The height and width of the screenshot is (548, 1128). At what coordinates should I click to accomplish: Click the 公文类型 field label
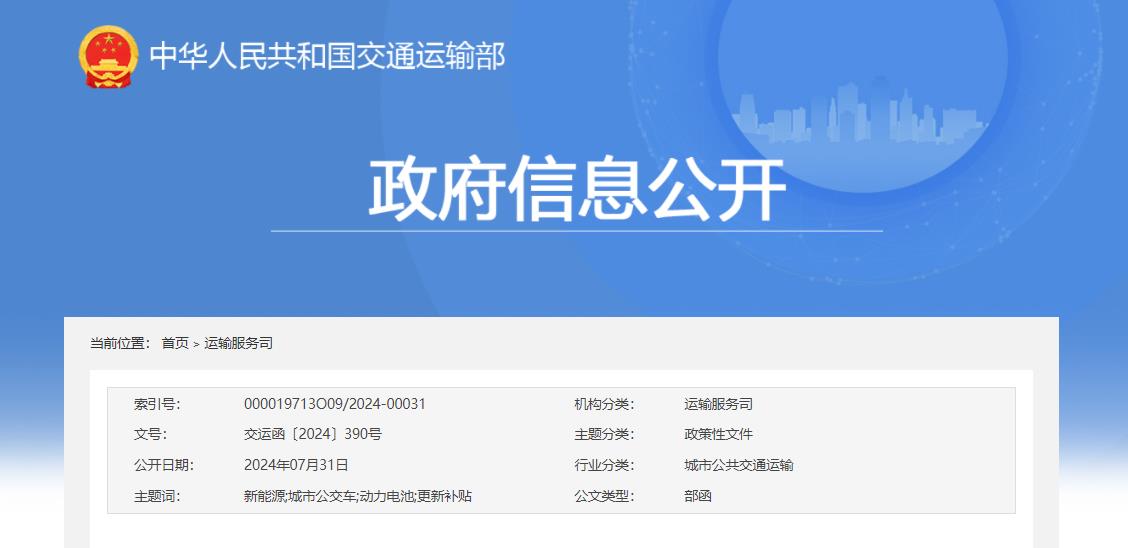point(603,496)
